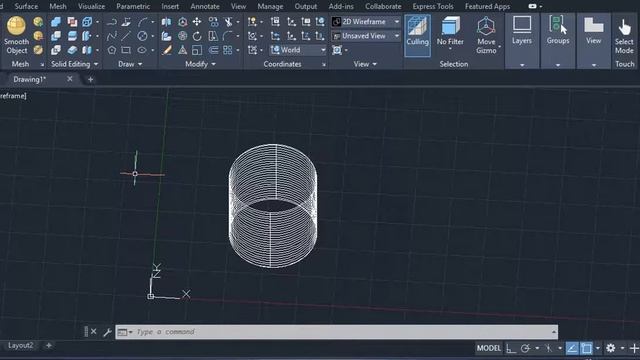640x360 pixels.
Task: Switch to the Drawing1* file tab
Action: click(30, 79)
